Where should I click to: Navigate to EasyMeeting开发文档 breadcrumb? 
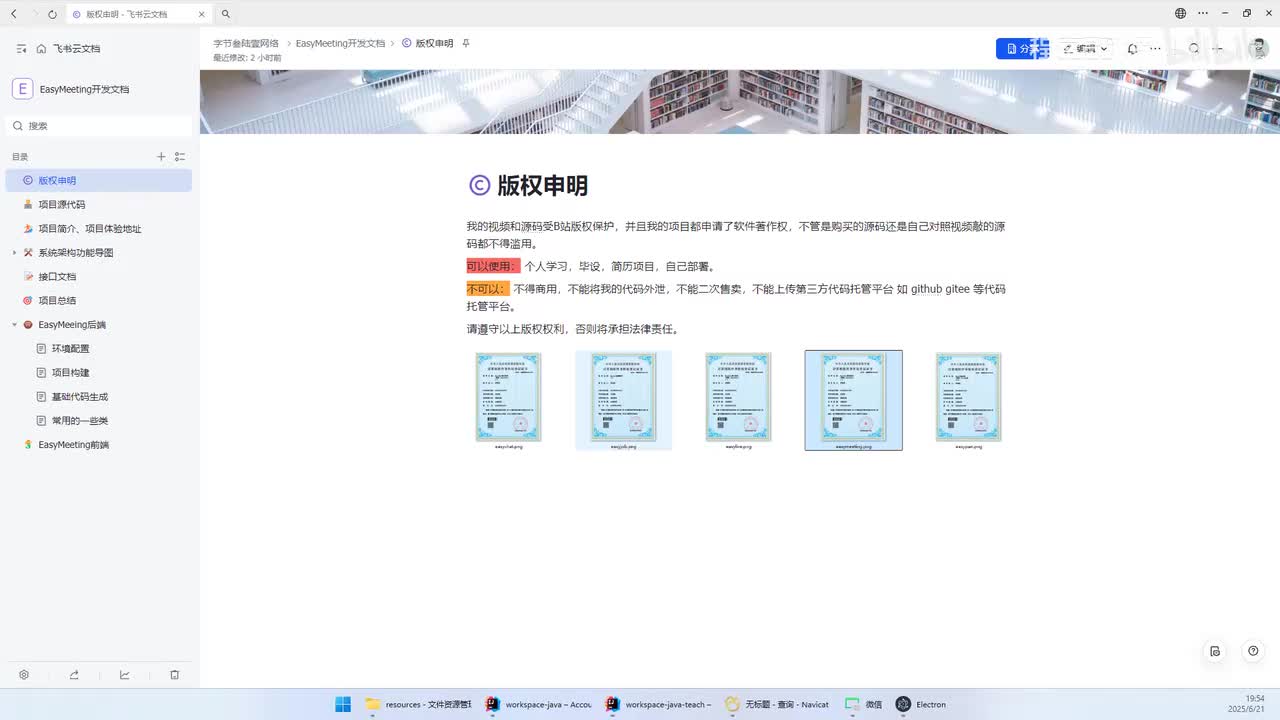tap(340, 44)
